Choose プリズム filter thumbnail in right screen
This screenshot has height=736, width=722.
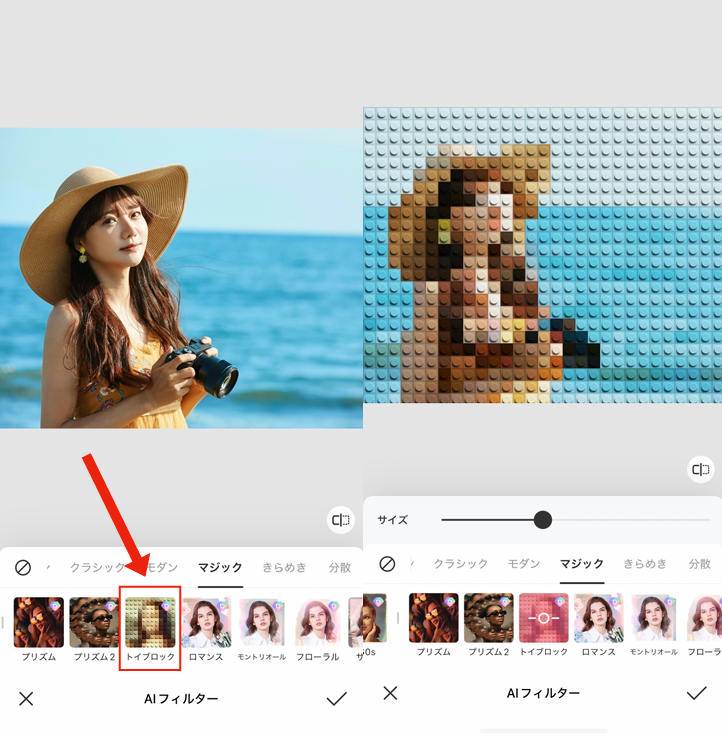(x=433, y=618)
